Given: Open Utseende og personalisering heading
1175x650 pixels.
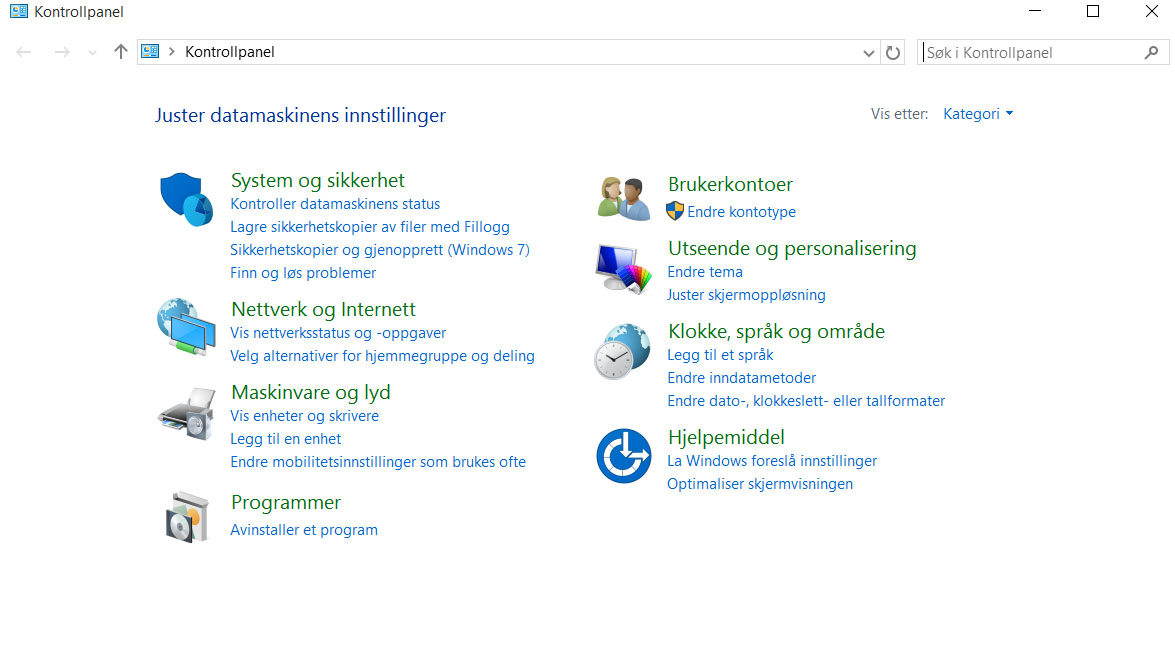Looking at the screenshot, I should point(792,248).
